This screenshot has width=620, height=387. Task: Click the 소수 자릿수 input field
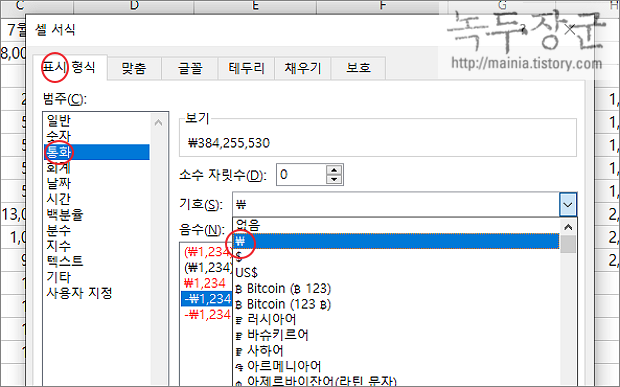[301, 174]
